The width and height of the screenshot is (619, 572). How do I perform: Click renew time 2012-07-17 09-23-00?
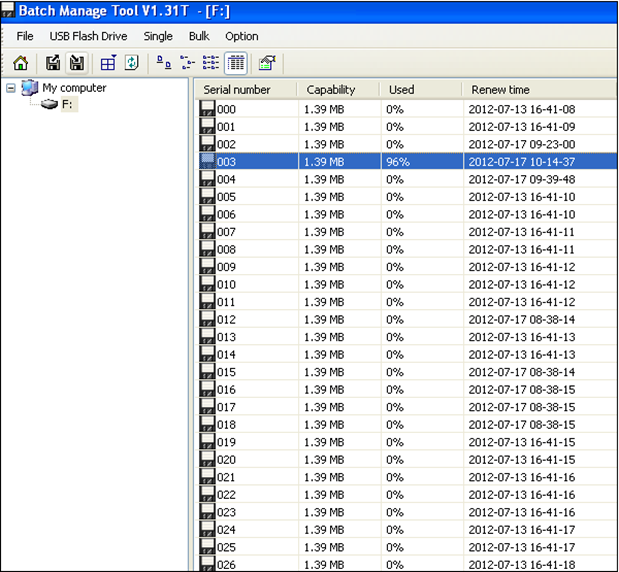coord(521,144)
